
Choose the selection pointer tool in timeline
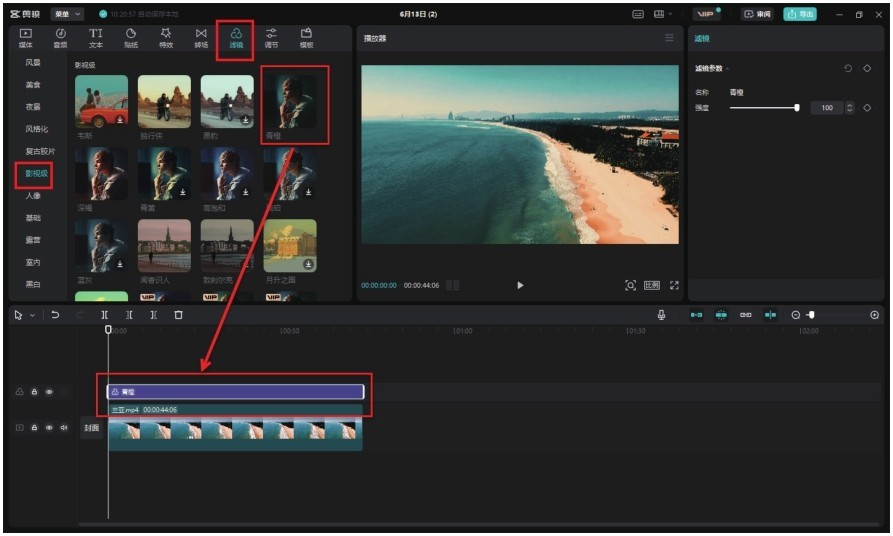click(18, 315)
